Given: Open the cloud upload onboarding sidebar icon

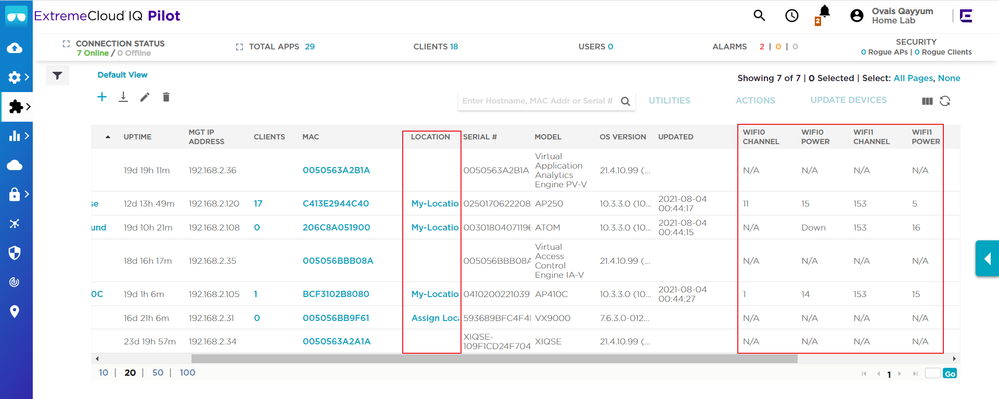Looking at the screenshot, I should 15,48.
